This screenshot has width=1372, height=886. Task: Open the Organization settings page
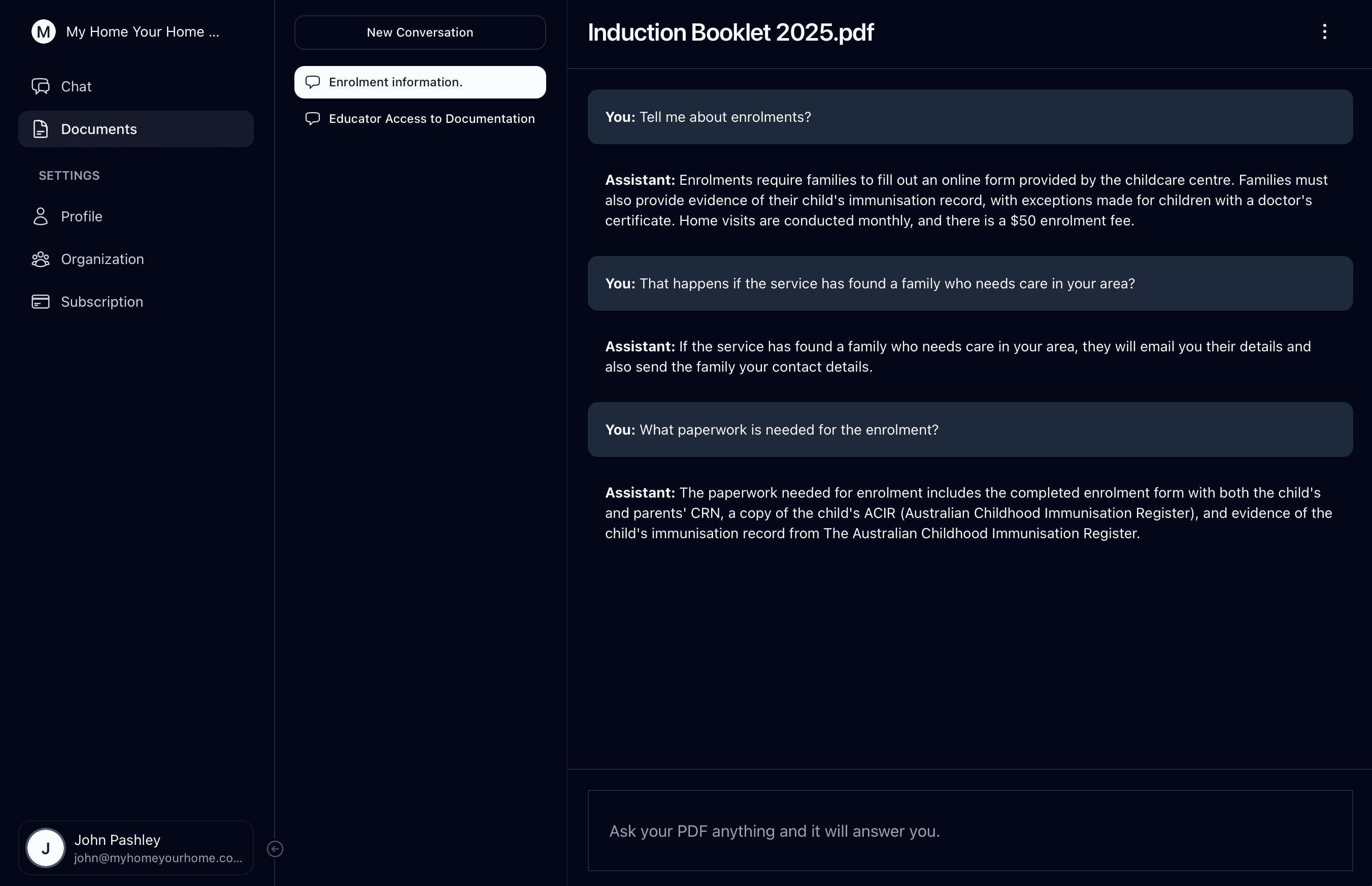[x=103, y=259]
